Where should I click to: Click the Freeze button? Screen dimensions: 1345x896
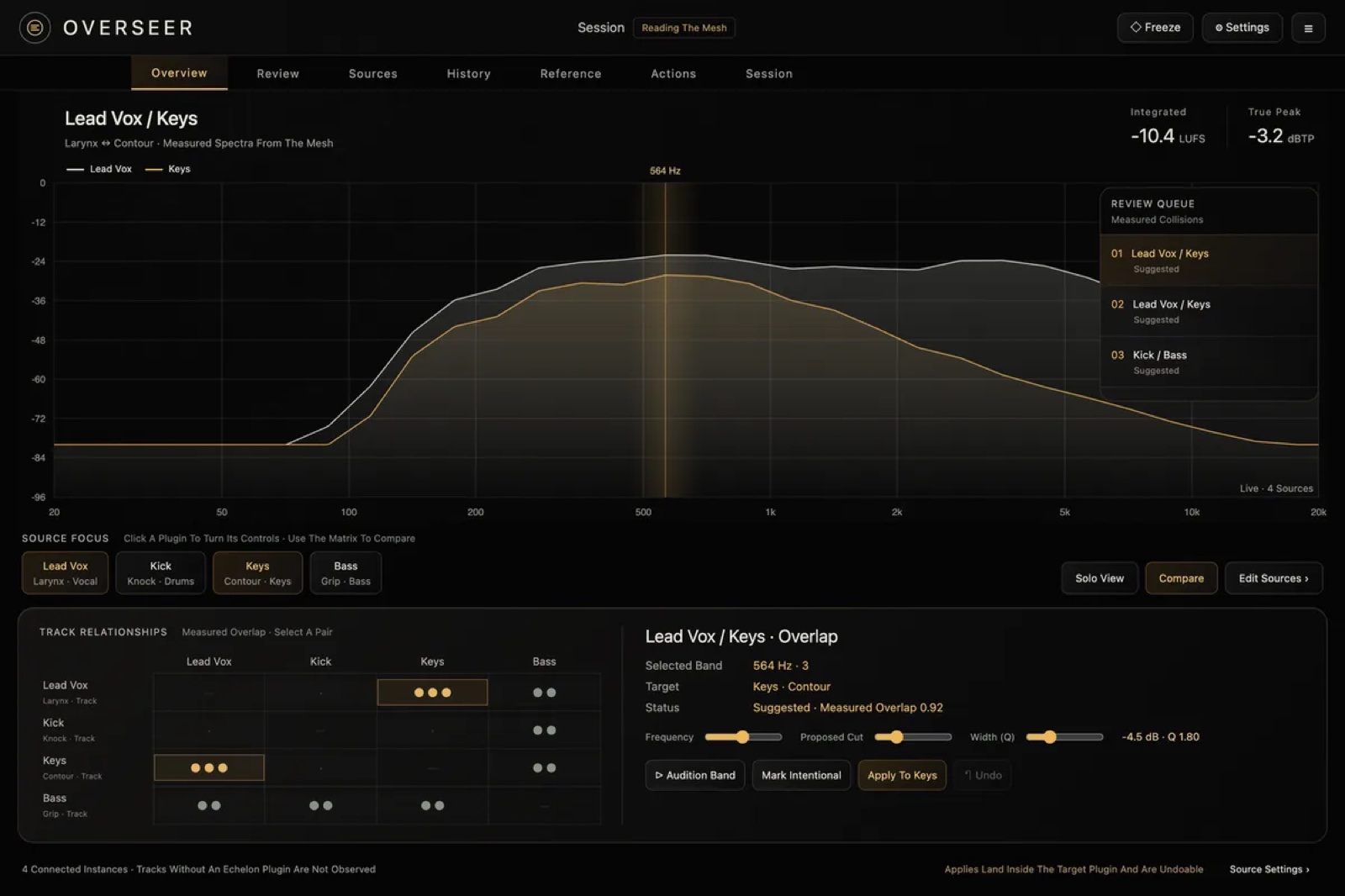point(1155,28)
